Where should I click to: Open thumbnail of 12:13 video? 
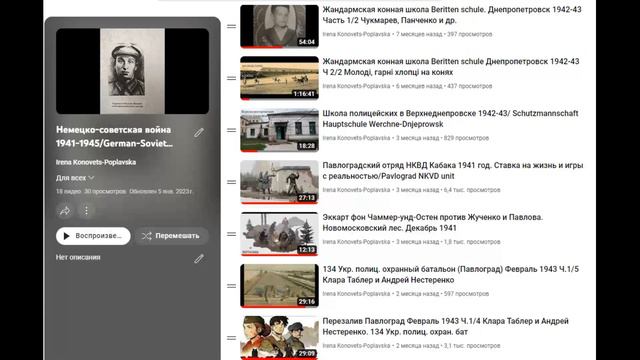coord(279,234)
